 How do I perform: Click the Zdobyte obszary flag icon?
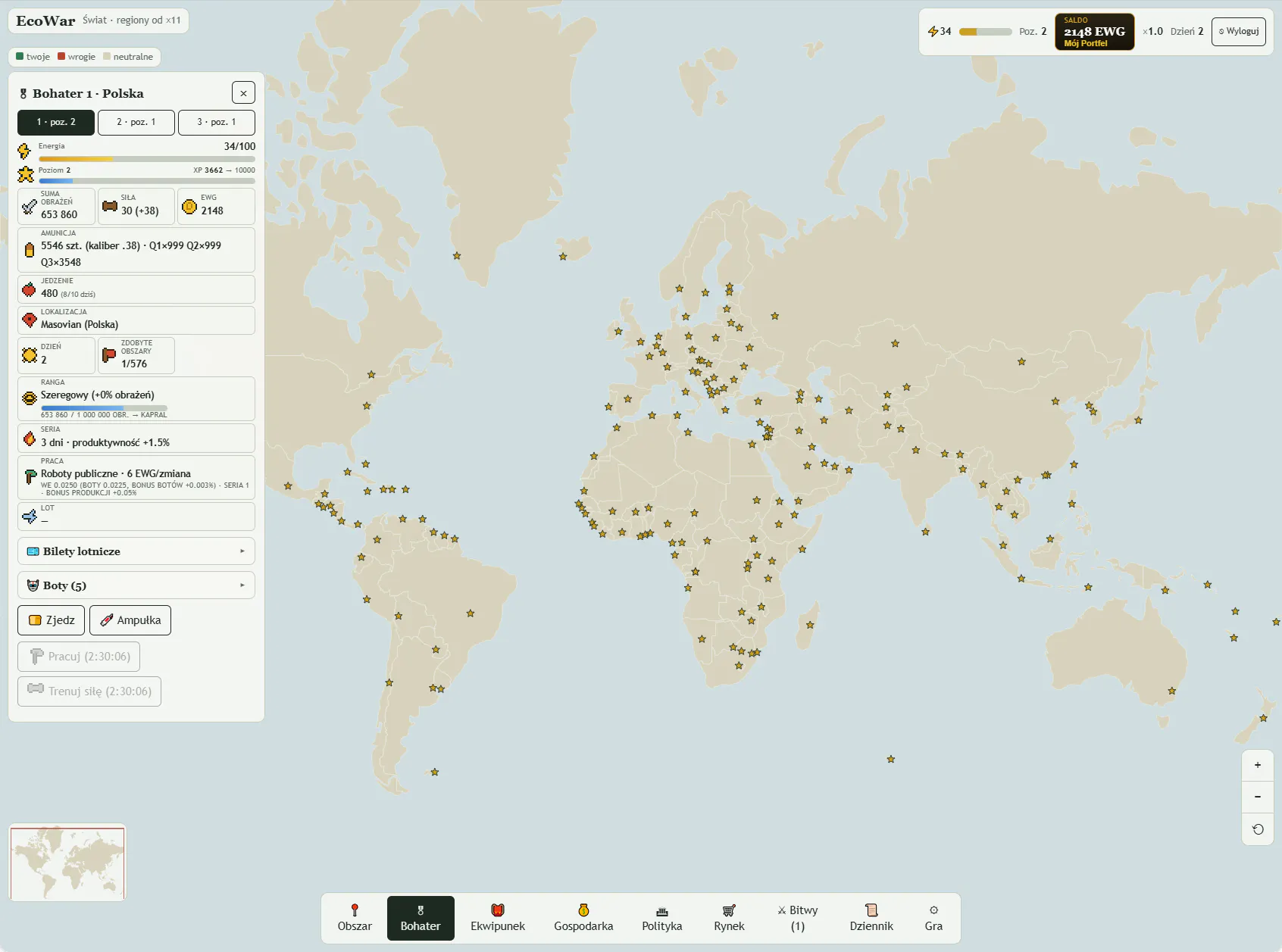tap(110, 355)
